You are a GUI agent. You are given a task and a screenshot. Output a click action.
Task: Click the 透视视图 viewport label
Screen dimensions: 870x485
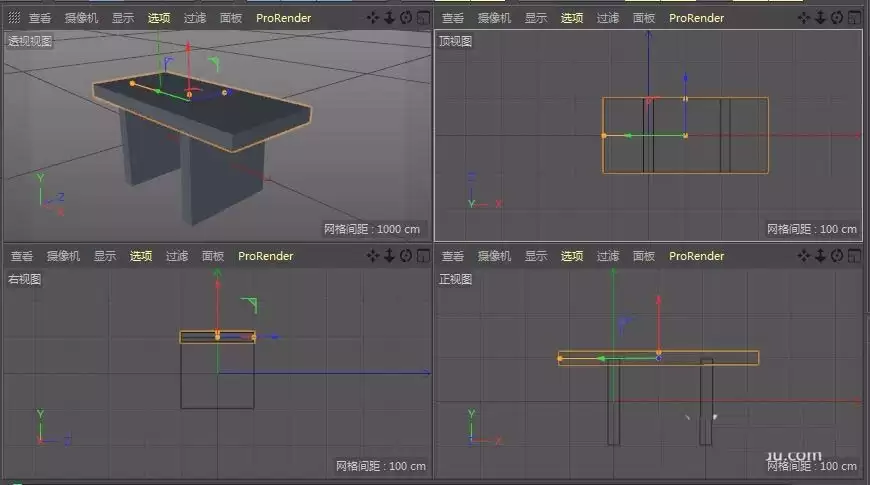point(30,41)
